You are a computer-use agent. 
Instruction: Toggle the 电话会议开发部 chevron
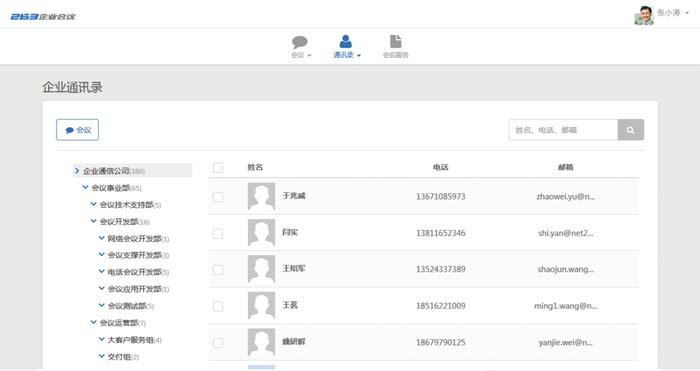coord(101,271)
